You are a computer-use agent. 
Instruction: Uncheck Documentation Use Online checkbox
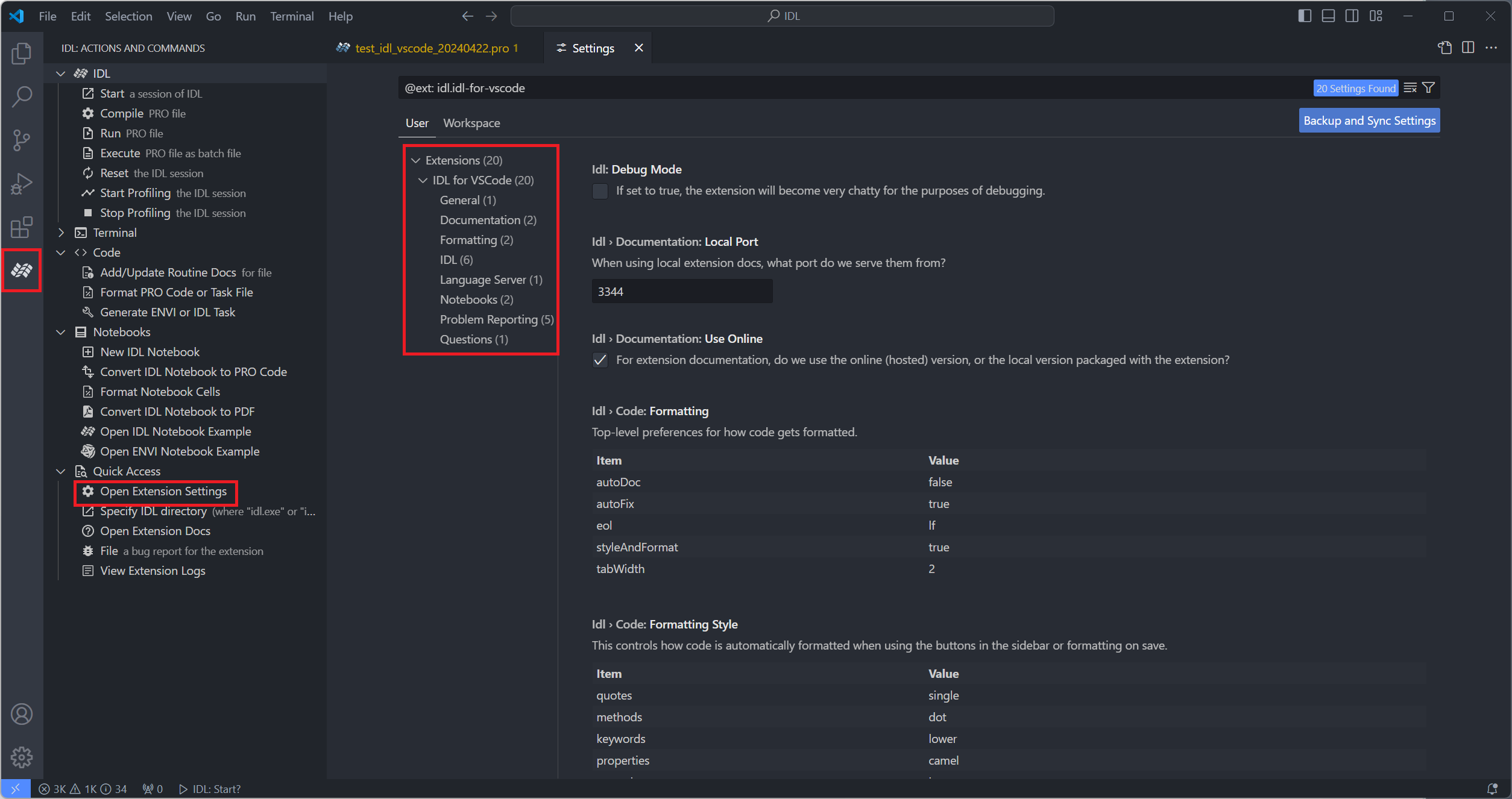pyautogui.click(x=600, y=360)
